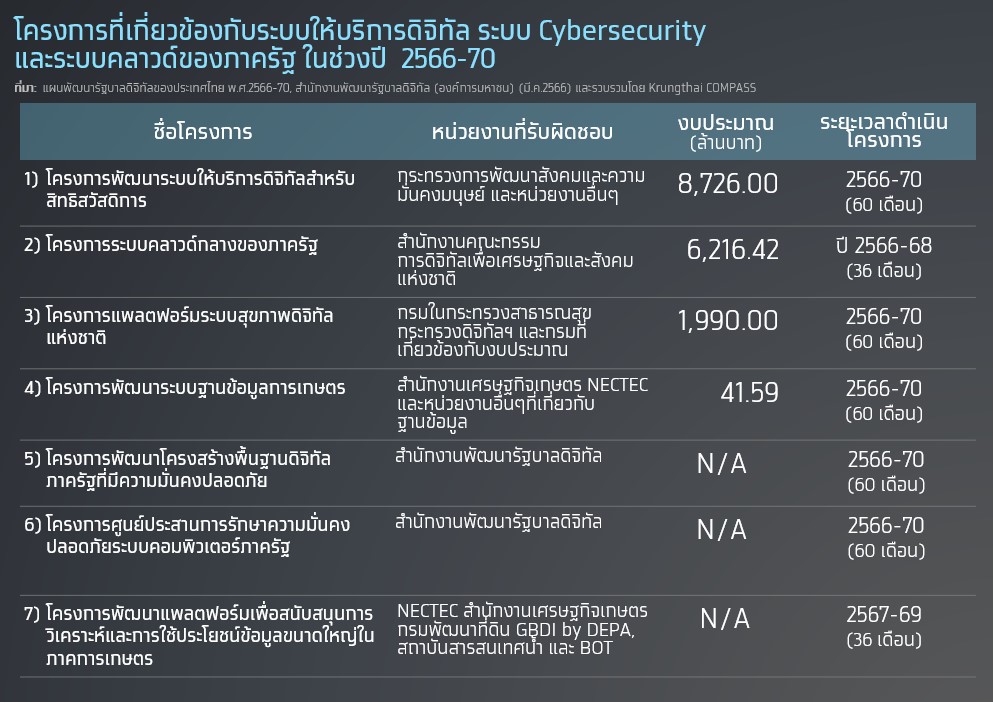Click project 7 แพลตฟอร์มข้อมูลขนาดใหญ่ภาคการเกษตร
The image size is (993, 702).
pos(199,635)
